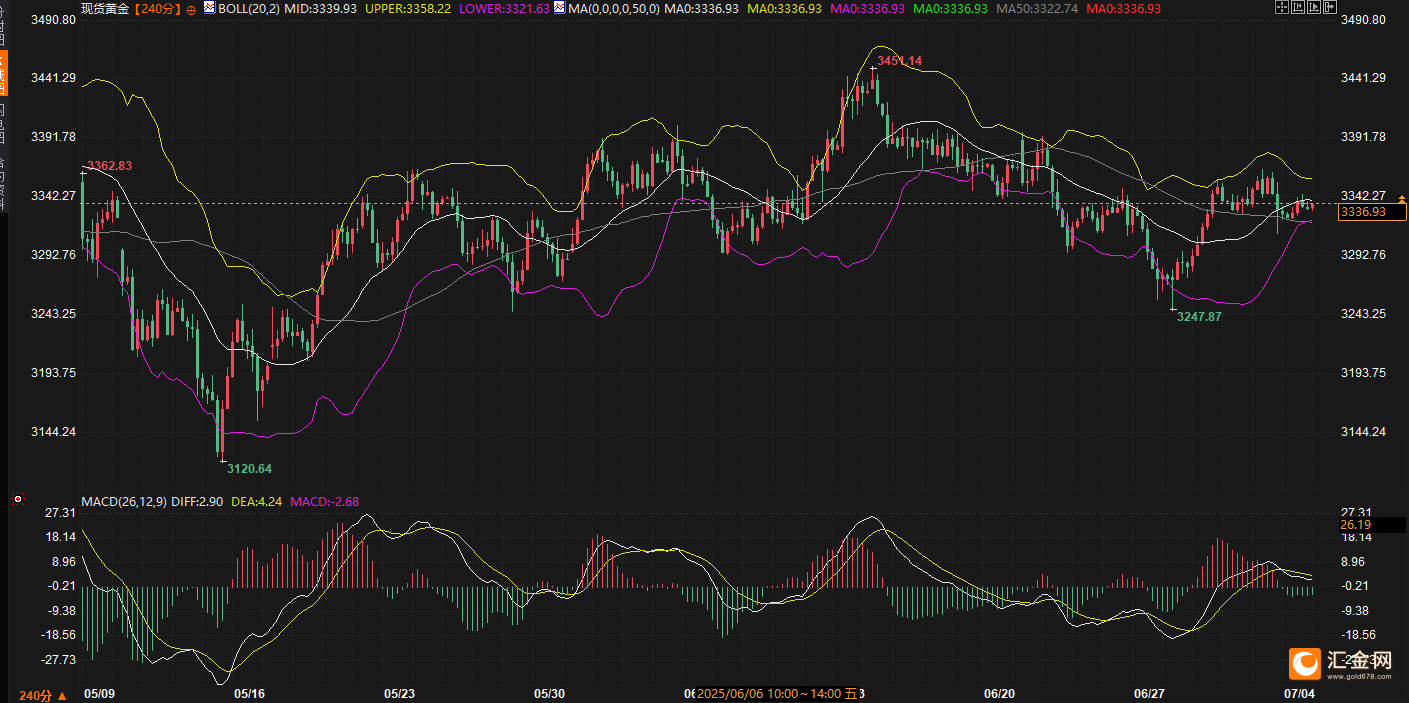Click the 07/04 date on time axis

pyautogui.click(x=1299, y=693)
